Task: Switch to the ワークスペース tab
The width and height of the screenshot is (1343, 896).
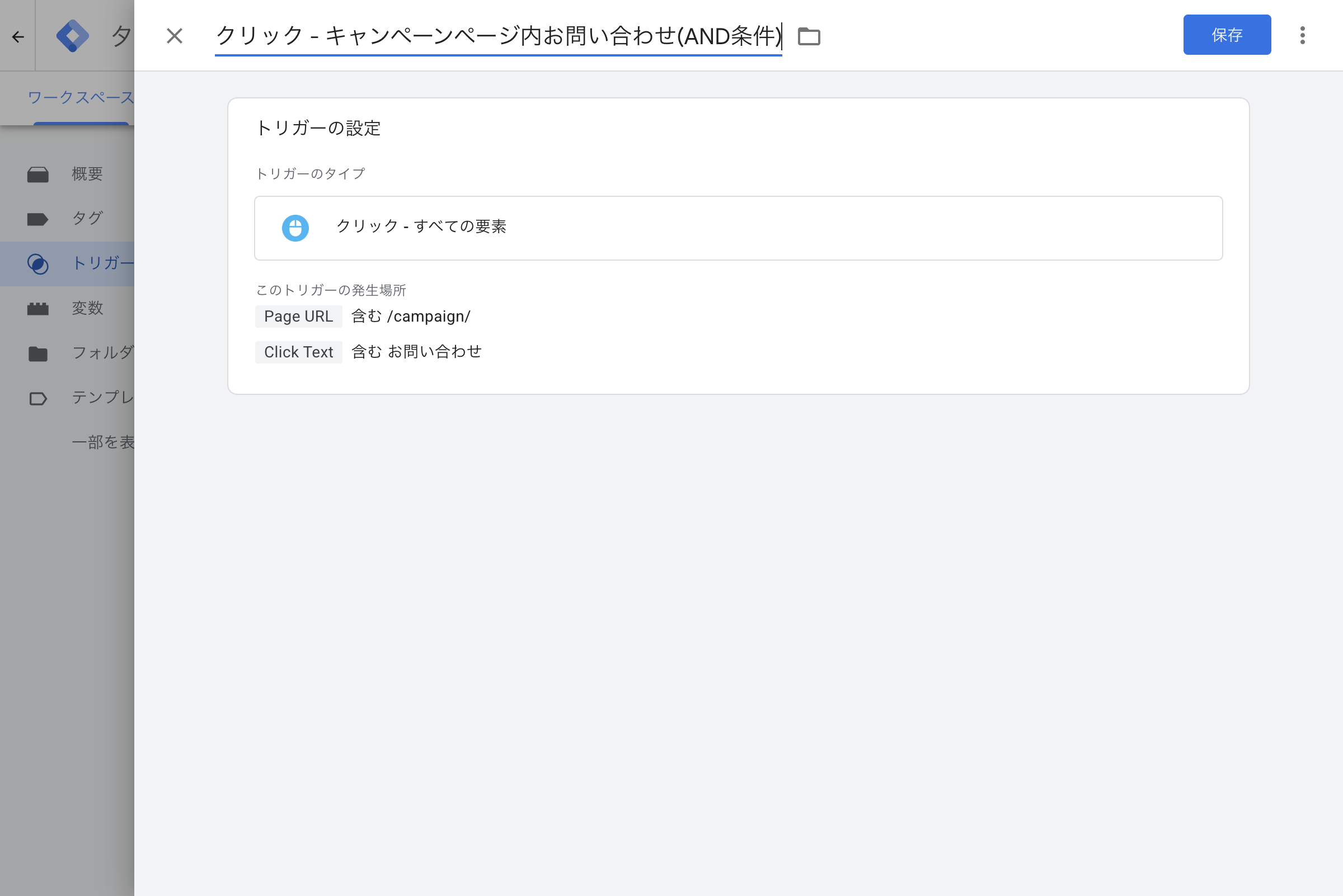Action: [81, 98]
